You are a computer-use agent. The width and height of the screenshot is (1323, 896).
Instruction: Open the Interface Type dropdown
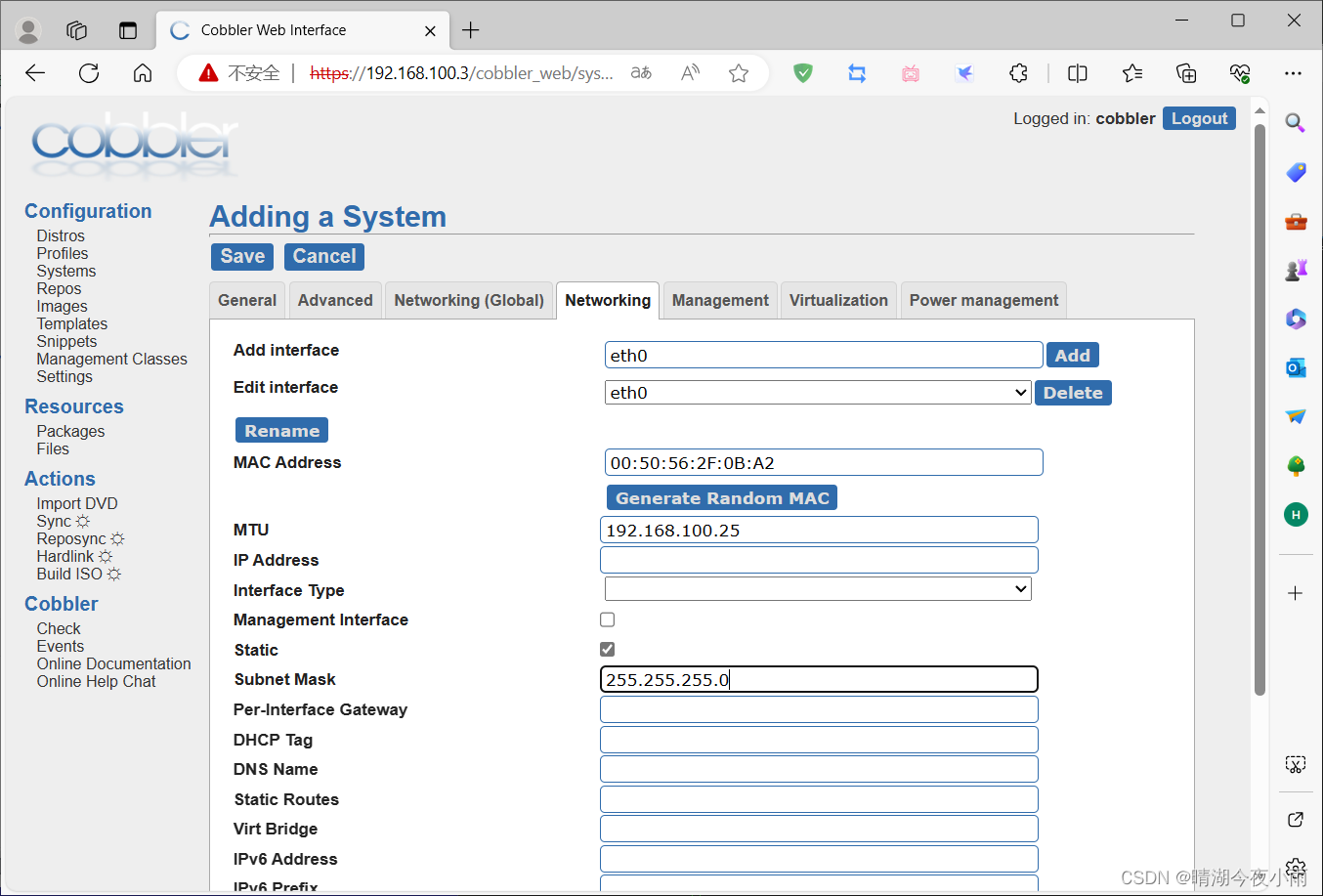[x=818, y=589]
